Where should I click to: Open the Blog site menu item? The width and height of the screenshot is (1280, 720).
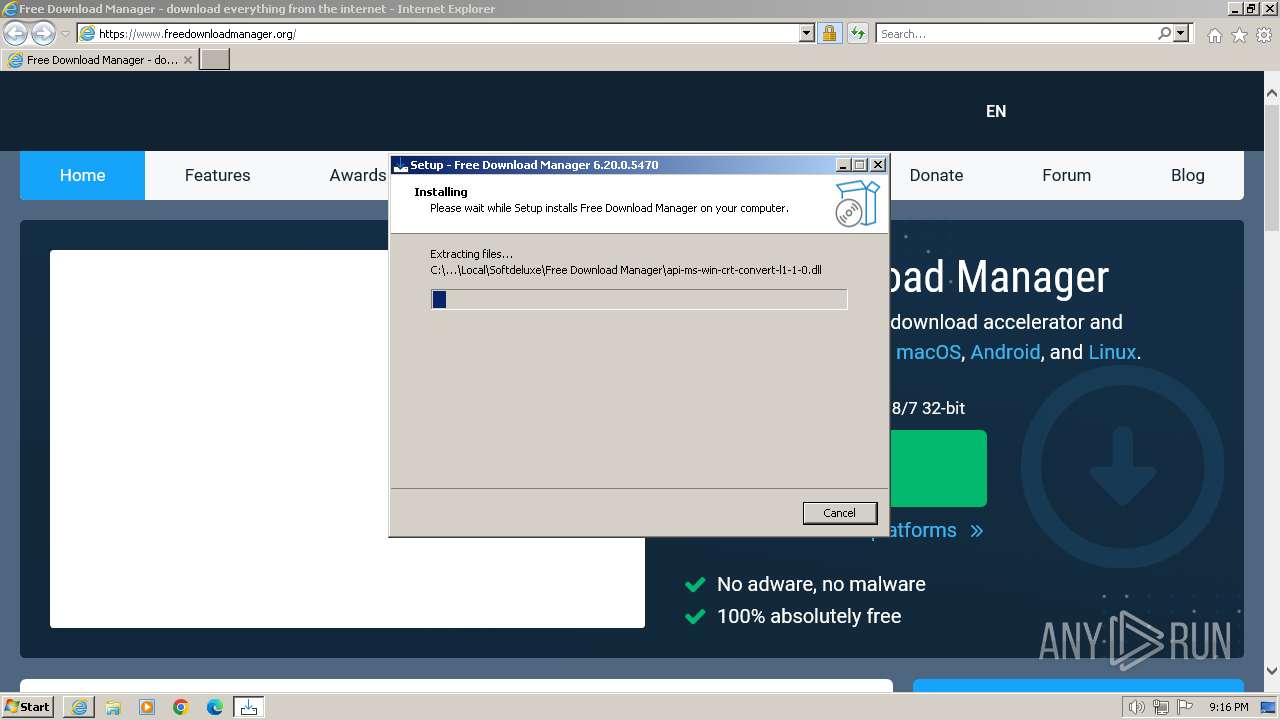pyautogui.click(x=1187, y=175)
